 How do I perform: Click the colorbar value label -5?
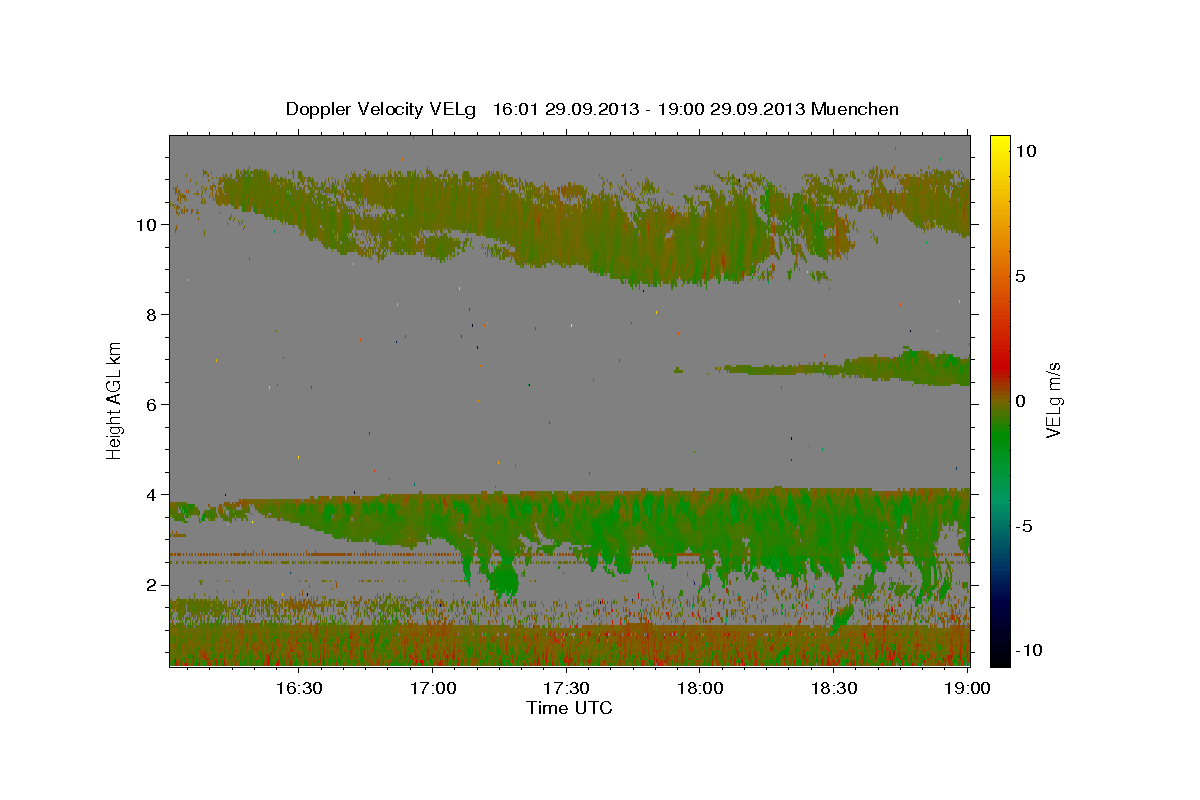tap(1023, 526)
